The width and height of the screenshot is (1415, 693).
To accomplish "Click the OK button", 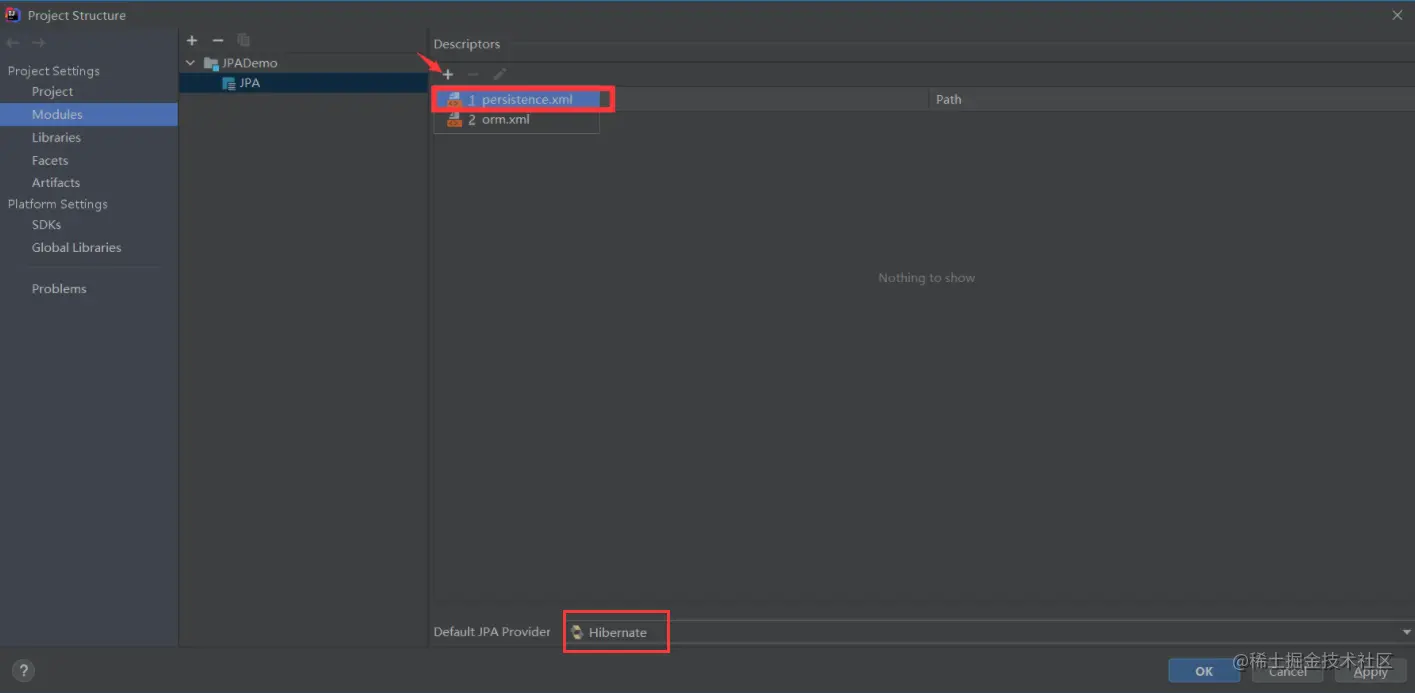I will point(1204,671).
